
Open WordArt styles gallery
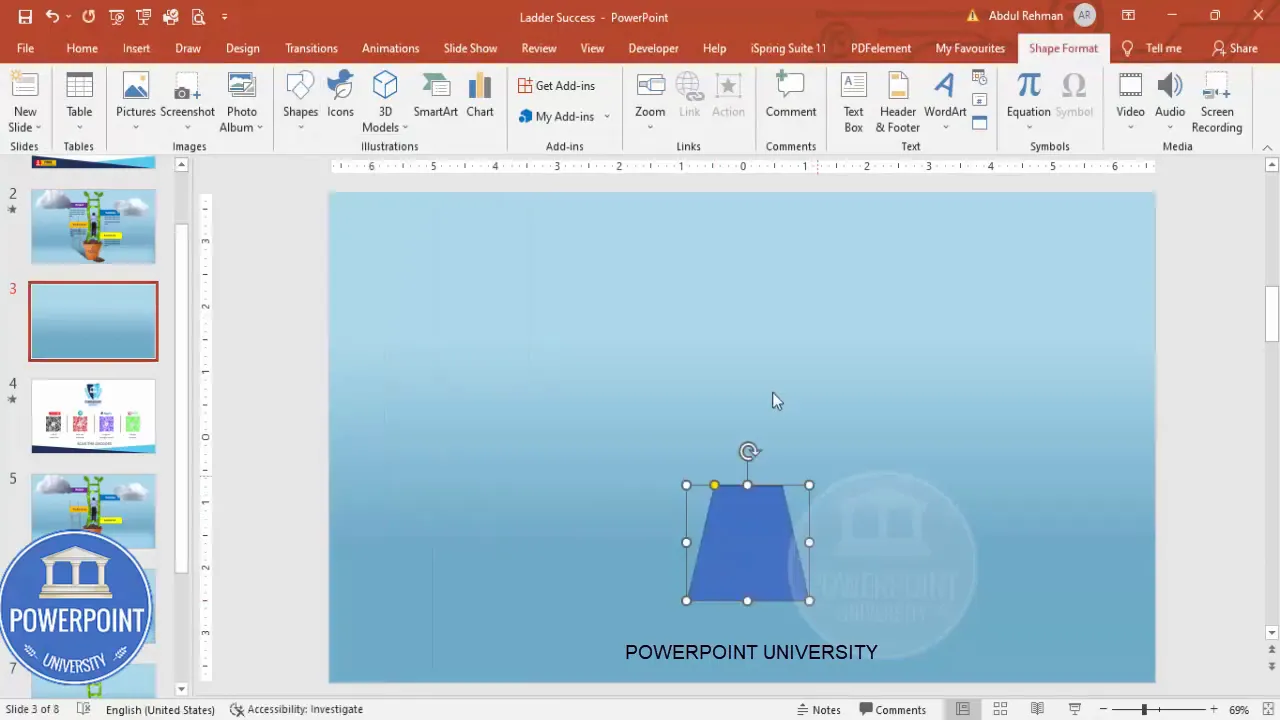[945, 102]
